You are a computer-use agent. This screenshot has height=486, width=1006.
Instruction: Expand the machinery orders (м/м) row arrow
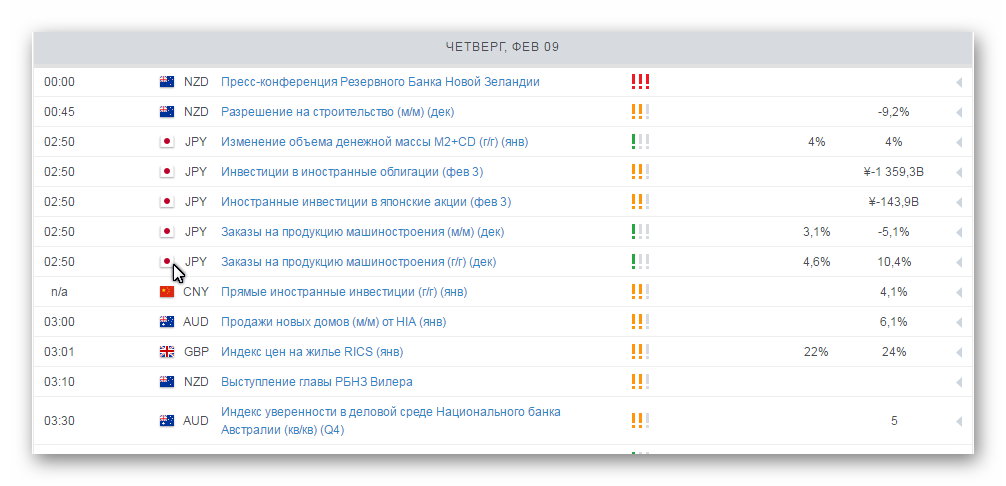[x=959, y=232]
